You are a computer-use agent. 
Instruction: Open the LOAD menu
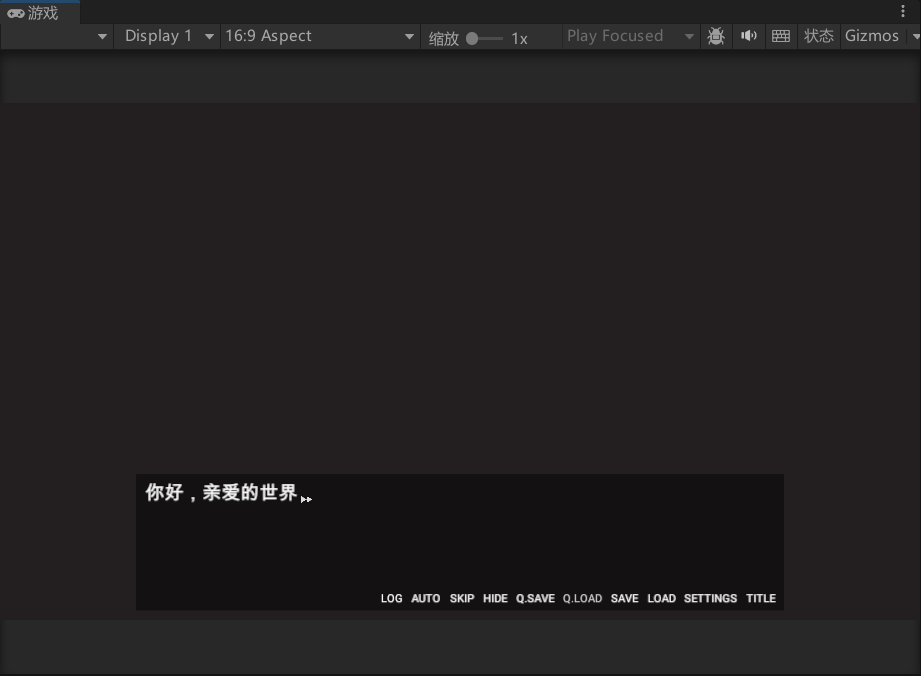(661, 598)
